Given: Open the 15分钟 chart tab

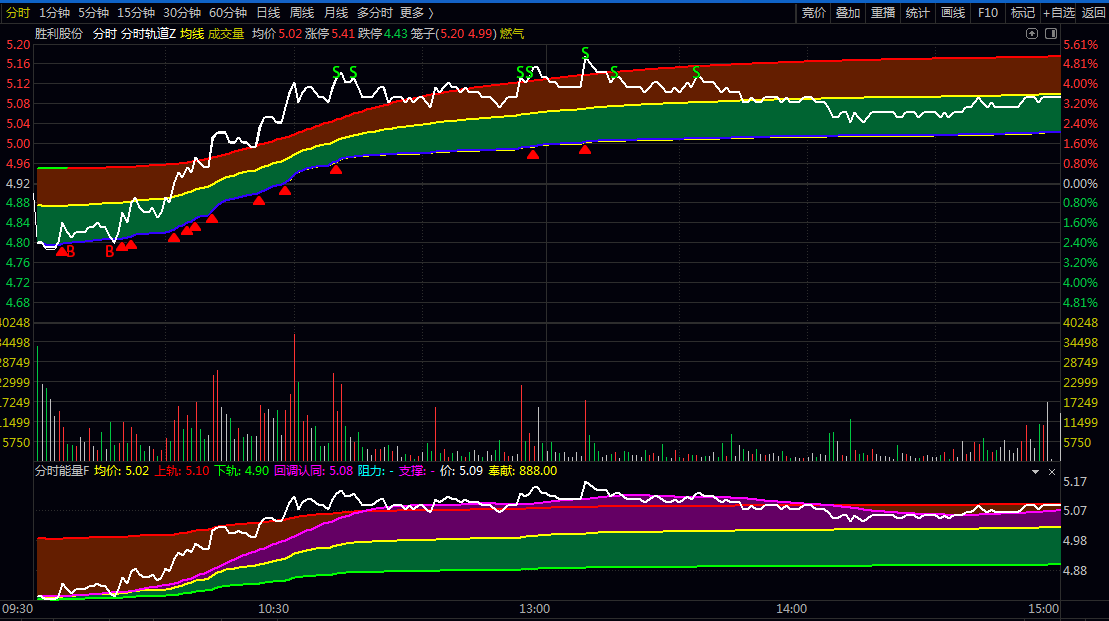Looking at the screenshot, I should (136, 13).
